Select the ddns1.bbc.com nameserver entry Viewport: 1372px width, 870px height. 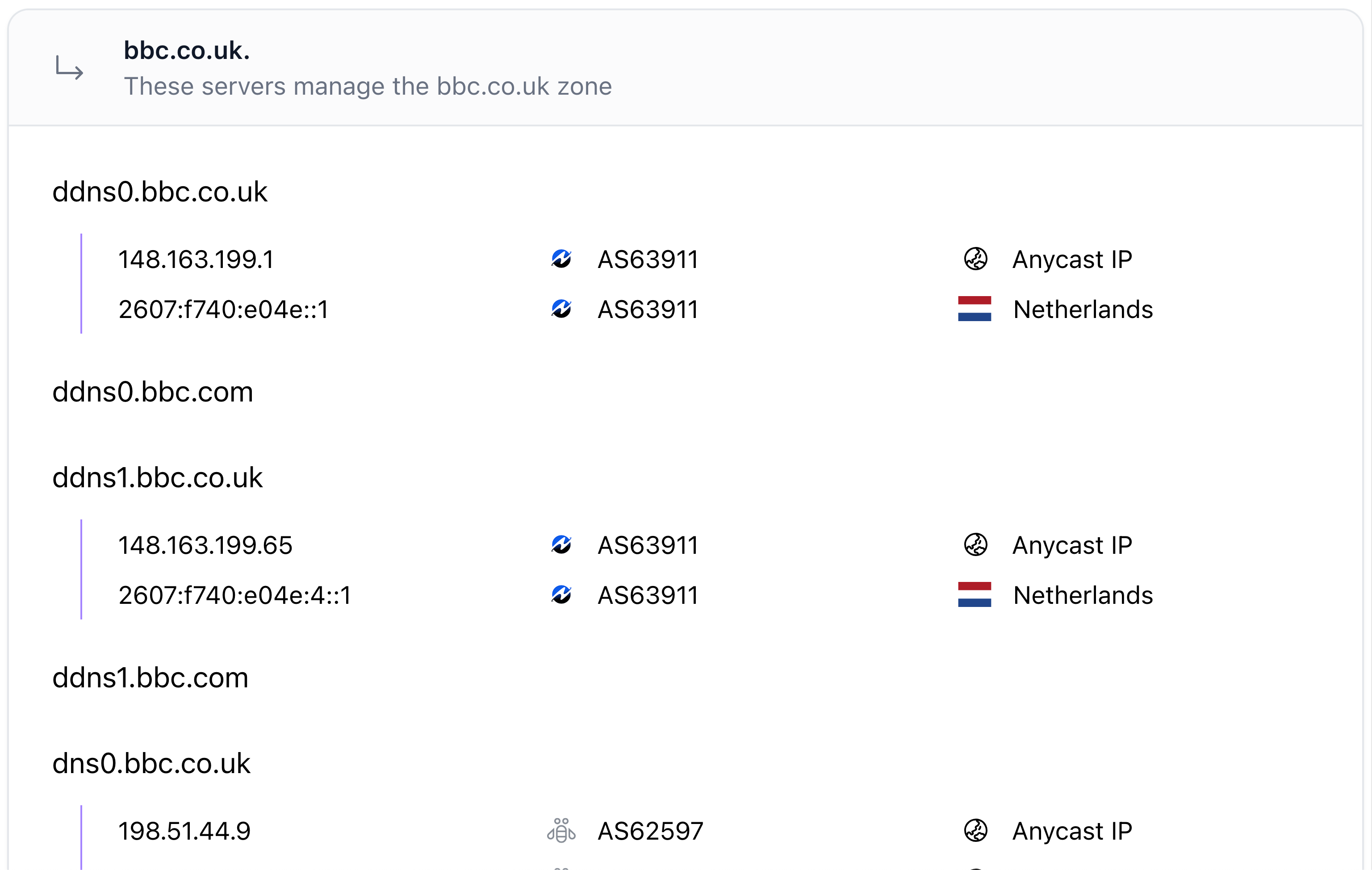(x=151, y=678)
